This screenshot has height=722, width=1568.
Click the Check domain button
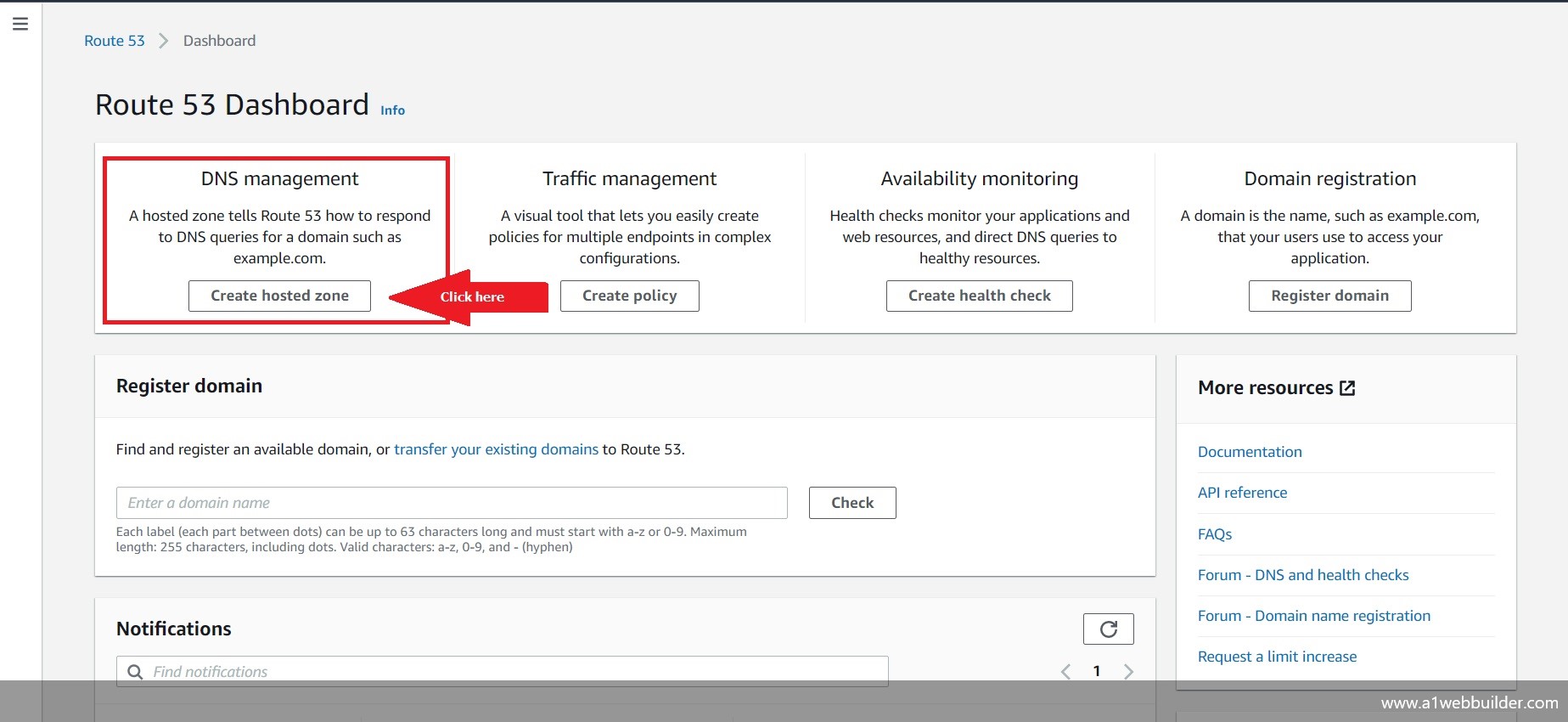click(x=852, y=503)
